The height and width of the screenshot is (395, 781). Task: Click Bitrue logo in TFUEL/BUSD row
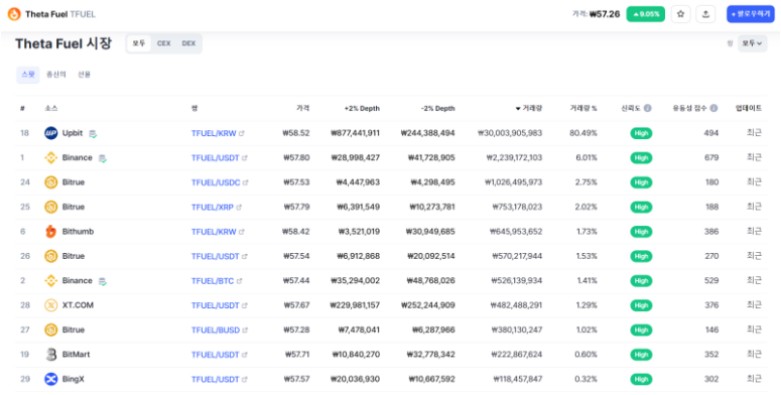pos(51,330)
